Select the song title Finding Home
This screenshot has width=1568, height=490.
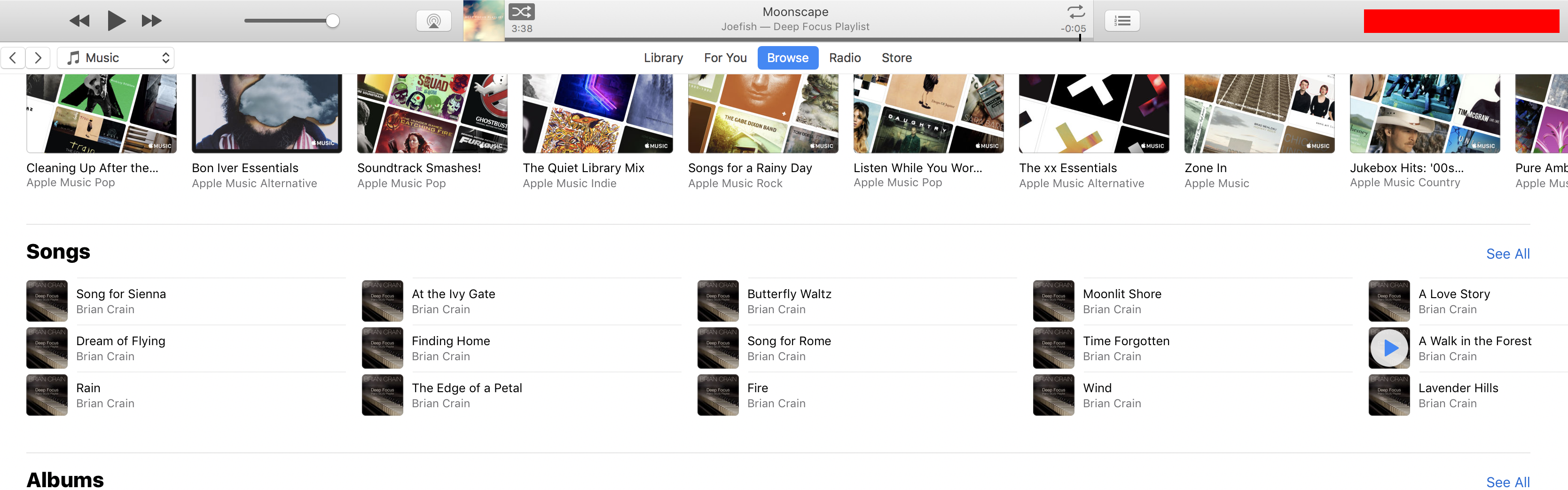coord(450,341)
